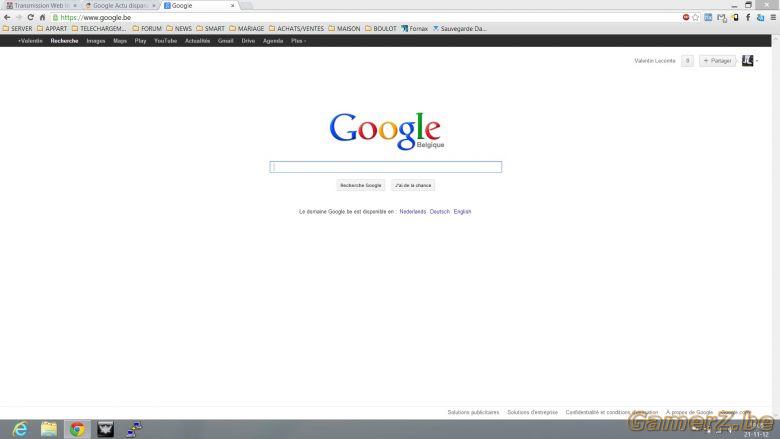Image resolution: width=780 pixels, height=439 pixels.
Task: Expand the FORUM bookmarks folder
Action: pyautogui.click(x=147, y=29)
